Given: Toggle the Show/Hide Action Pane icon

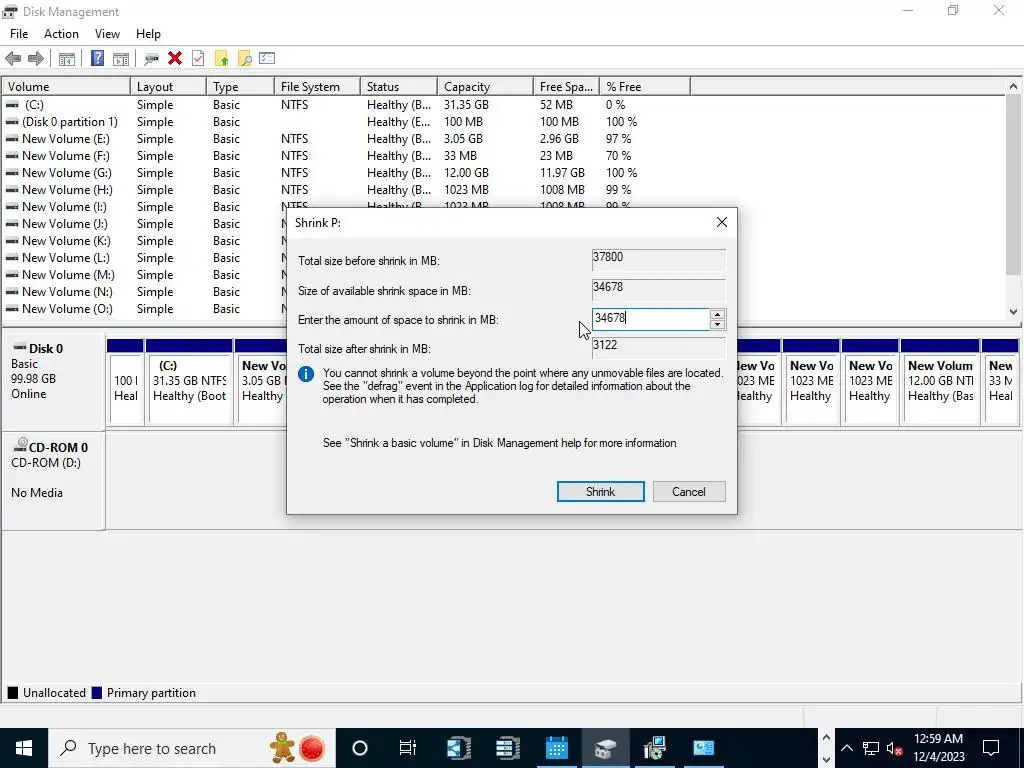Looking at the screenshot, I should click(121, 59).
